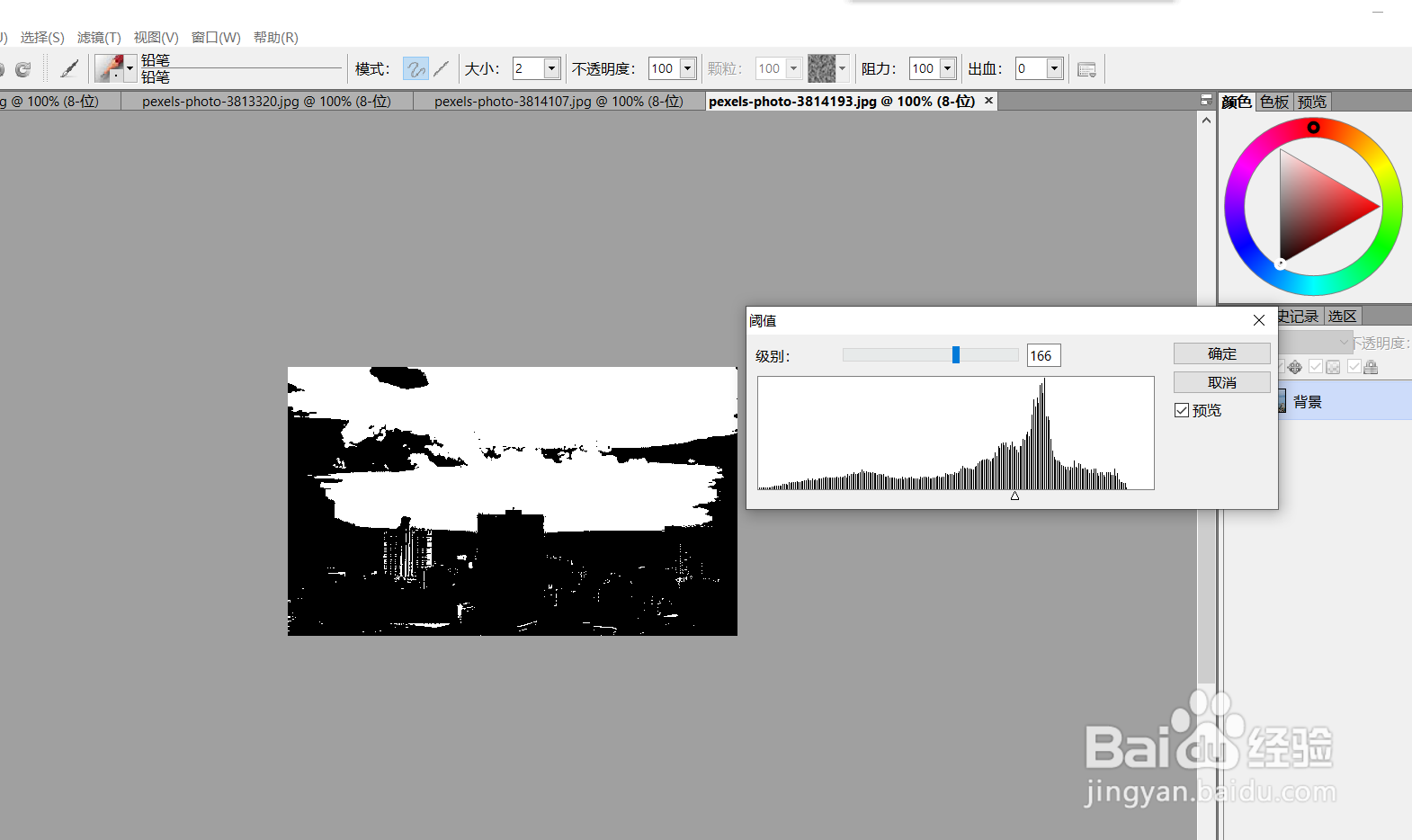Image resolution: width=1412 pixels, height=840 pixels.
Task: Open the 滤镜(T) filter menu
Action: click(x=99, y=37)
